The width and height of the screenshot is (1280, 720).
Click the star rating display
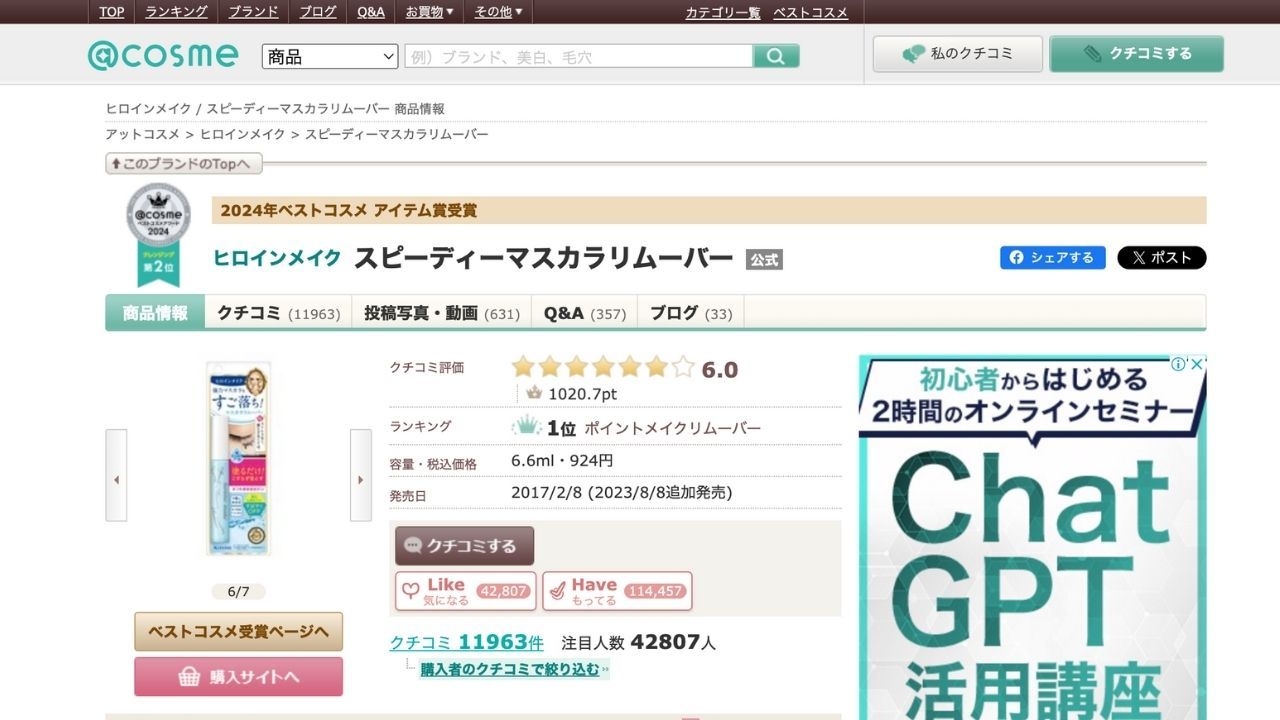pos(603,367)
